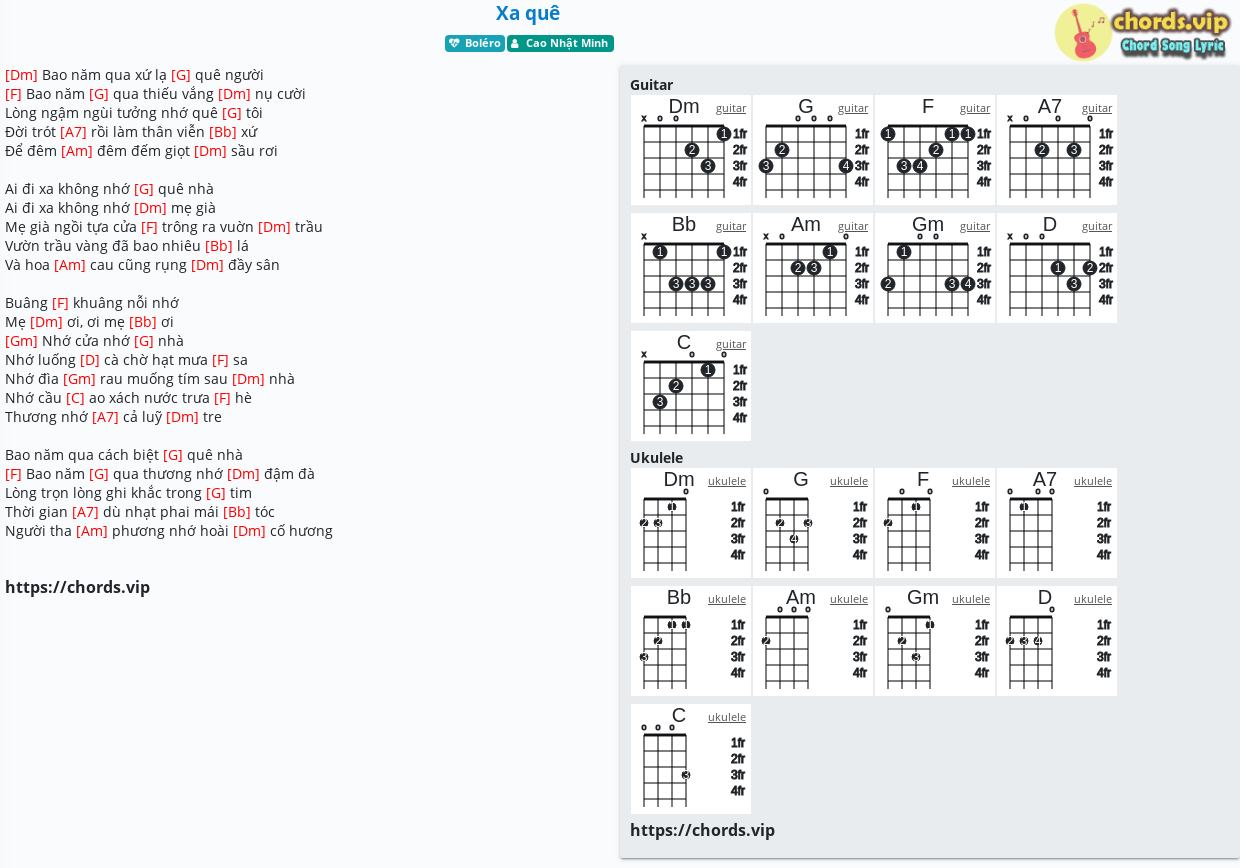
Task: Click the Guitar section heading
Action: [651, 85]
